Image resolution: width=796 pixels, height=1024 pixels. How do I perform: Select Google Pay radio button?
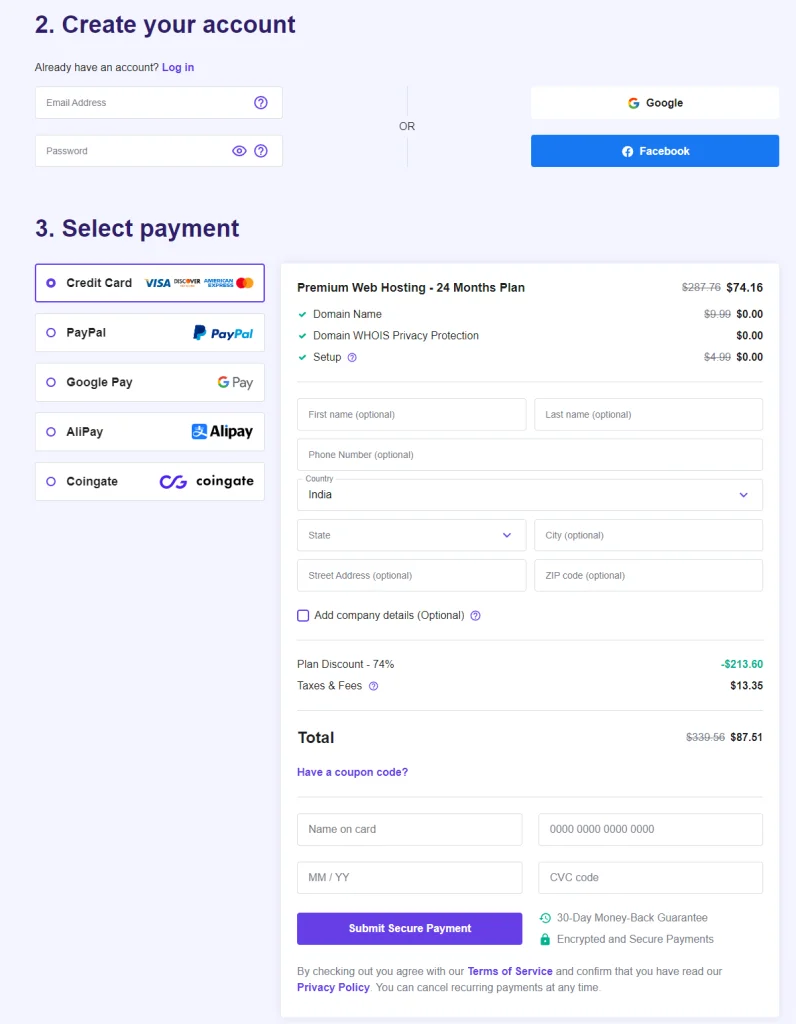(51, 383)
